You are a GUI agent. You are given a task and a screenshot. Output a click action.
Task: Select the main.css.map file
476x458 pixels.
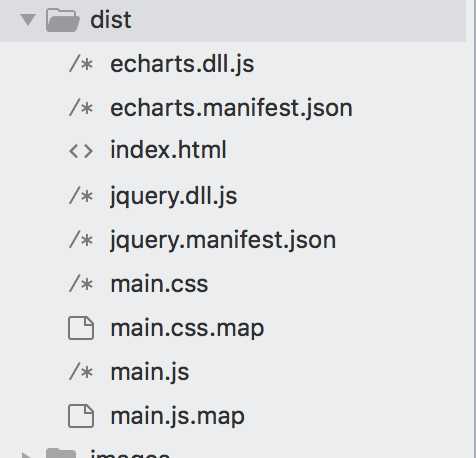coord(187,329)
